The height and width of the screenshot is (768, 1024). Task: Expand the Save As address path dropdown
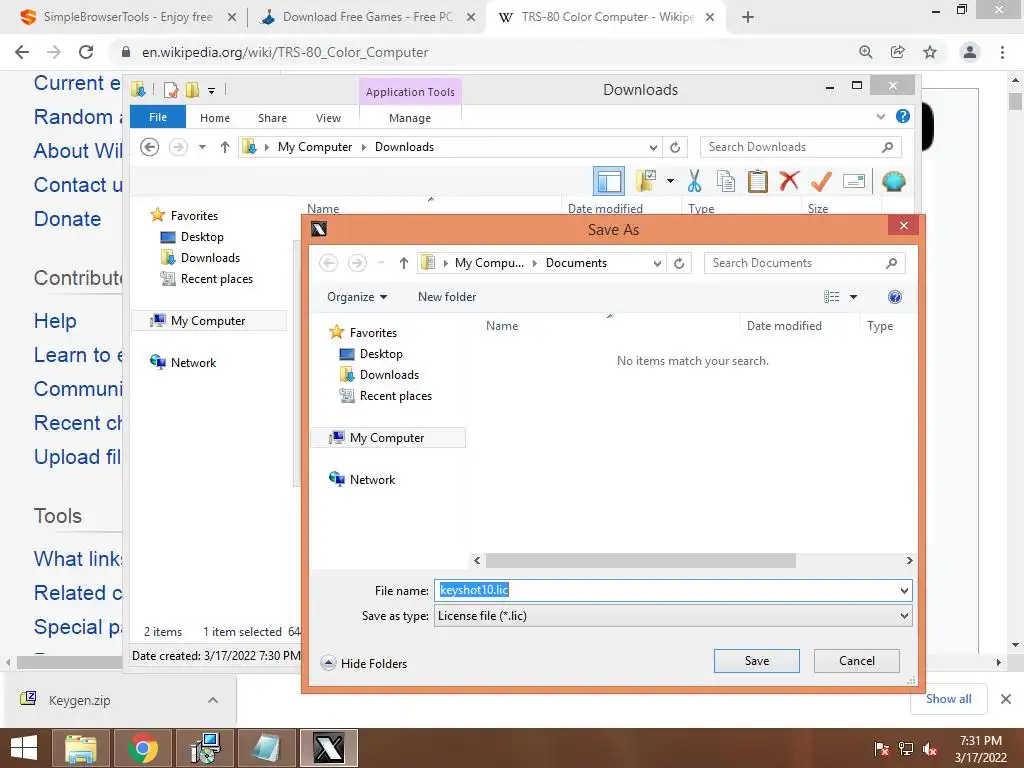[657, 263]
